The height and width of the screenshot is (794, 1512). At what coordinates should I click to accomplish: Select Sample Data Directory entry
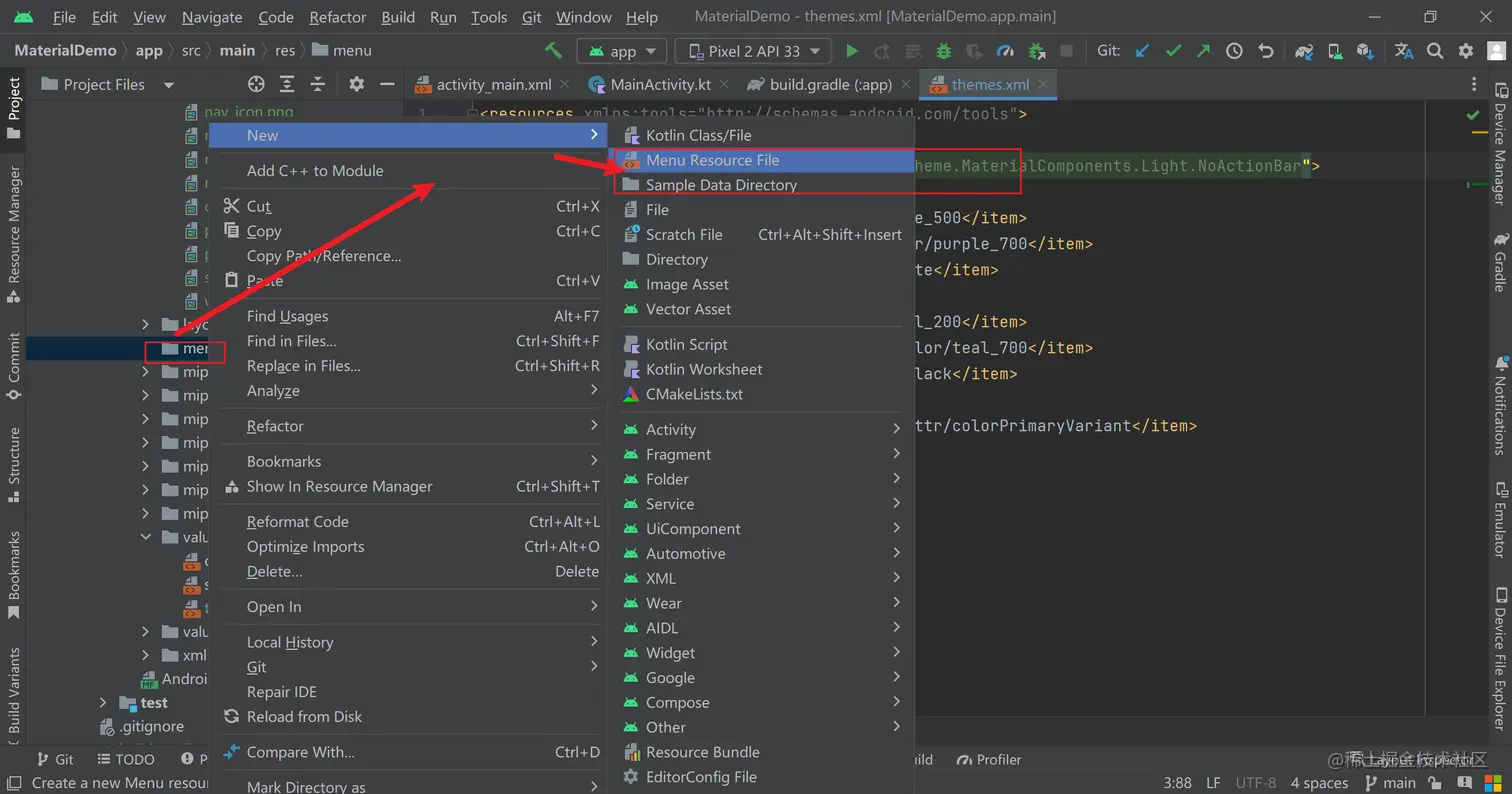(x=761, y=185)
